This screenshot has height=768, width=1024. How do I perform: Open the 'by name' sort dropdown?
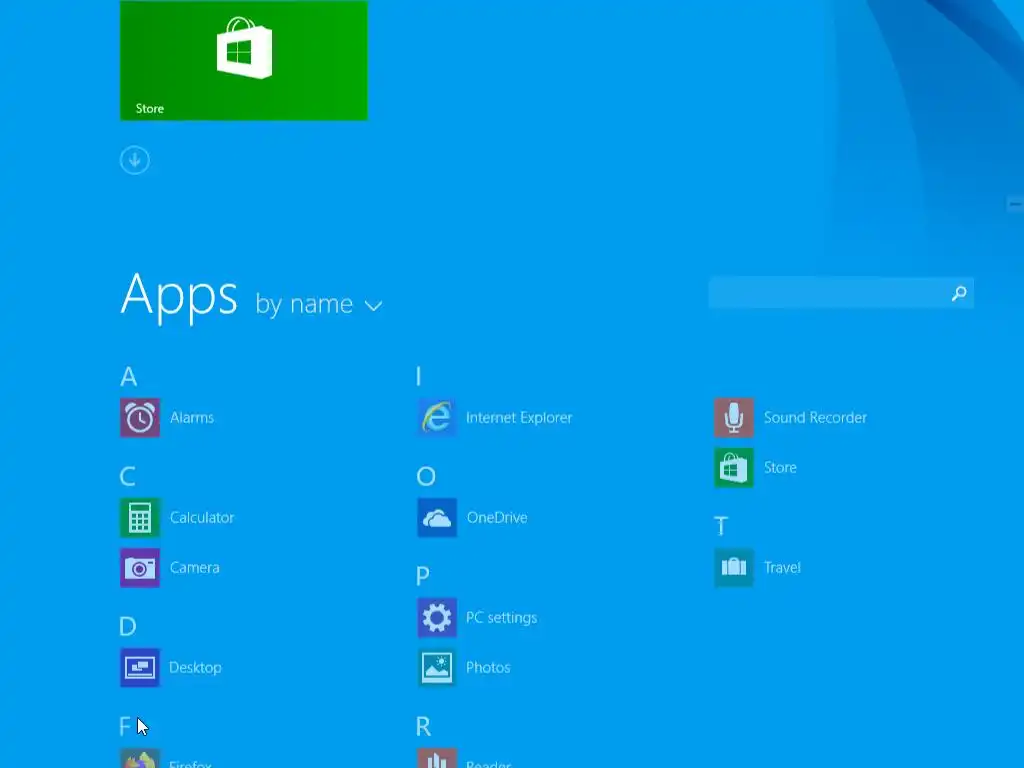[x=319, y=304]
